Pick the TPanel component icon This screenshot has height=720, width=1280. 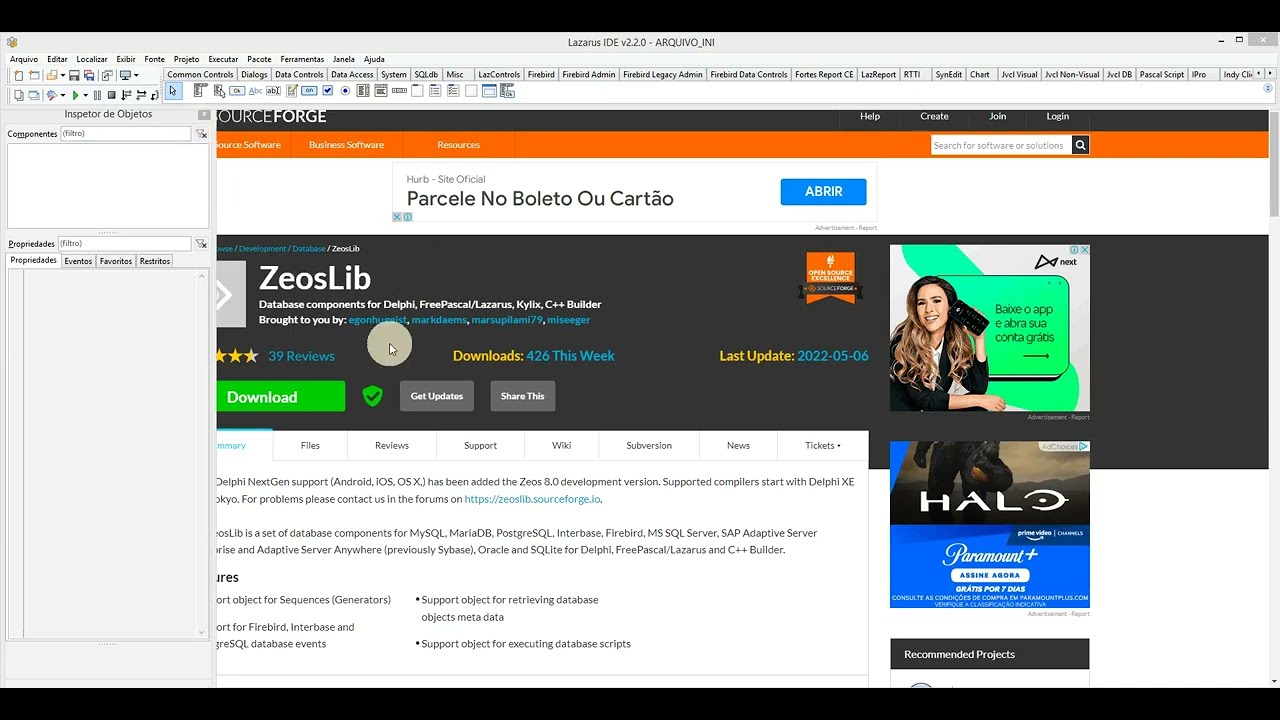pos(471,91)
